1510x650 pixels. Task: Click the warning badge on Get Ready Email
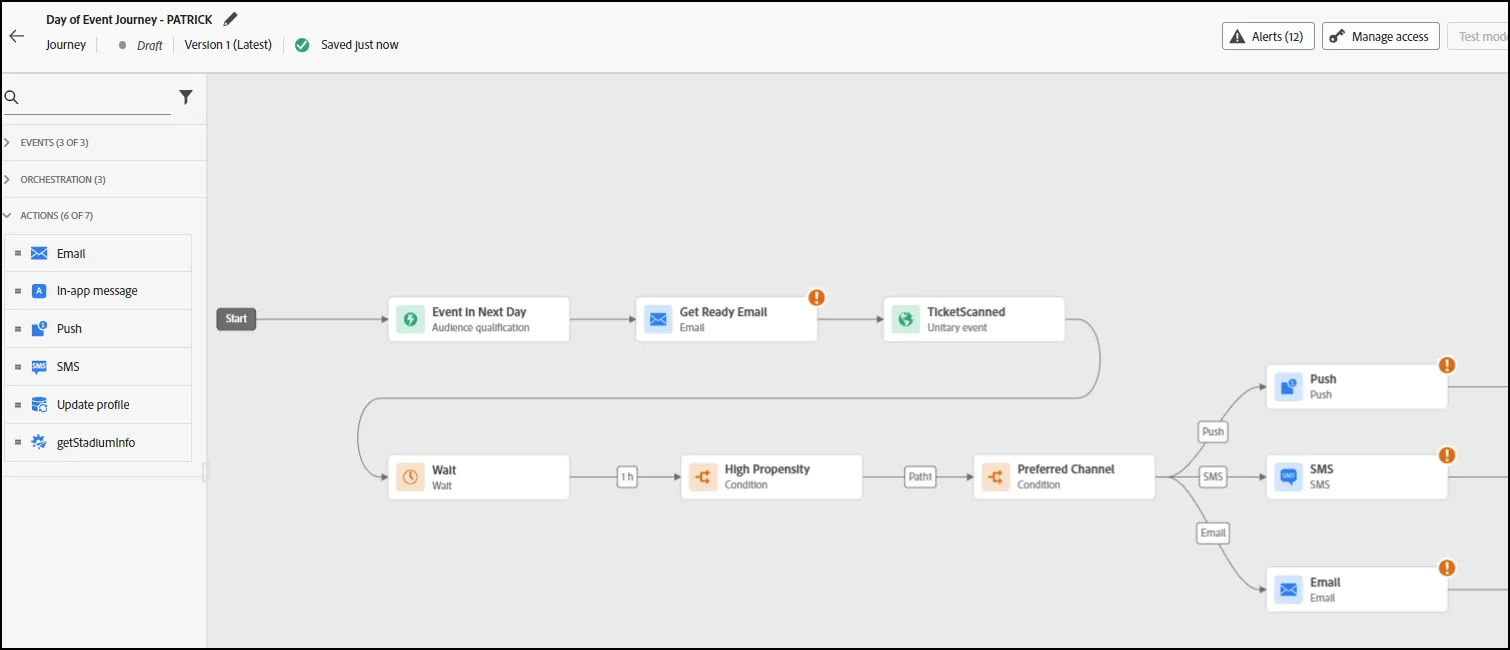(x=817, y=297)
